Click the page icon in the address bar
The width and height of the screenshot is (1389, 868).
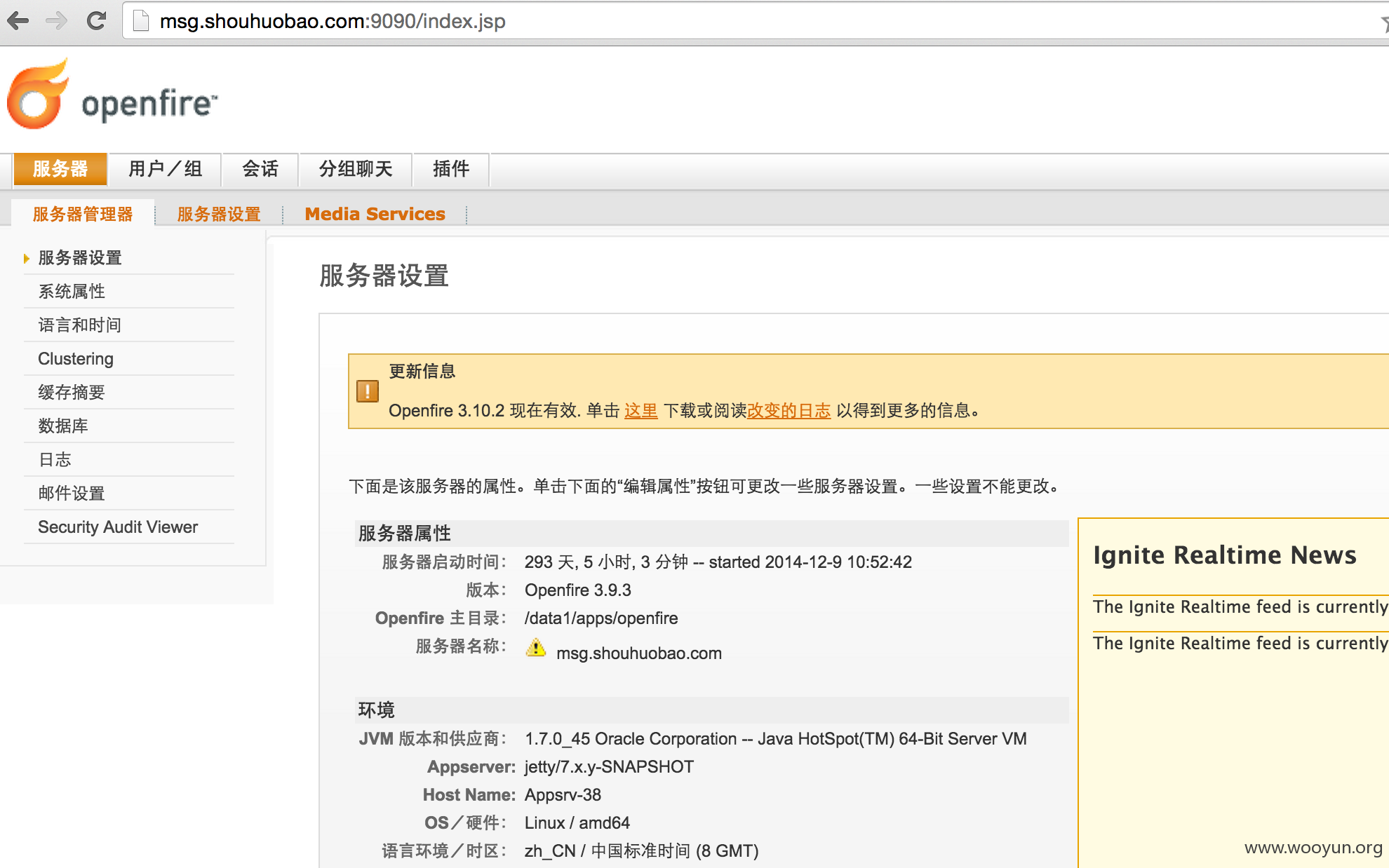pyautogui.click(x=141, y=21)
